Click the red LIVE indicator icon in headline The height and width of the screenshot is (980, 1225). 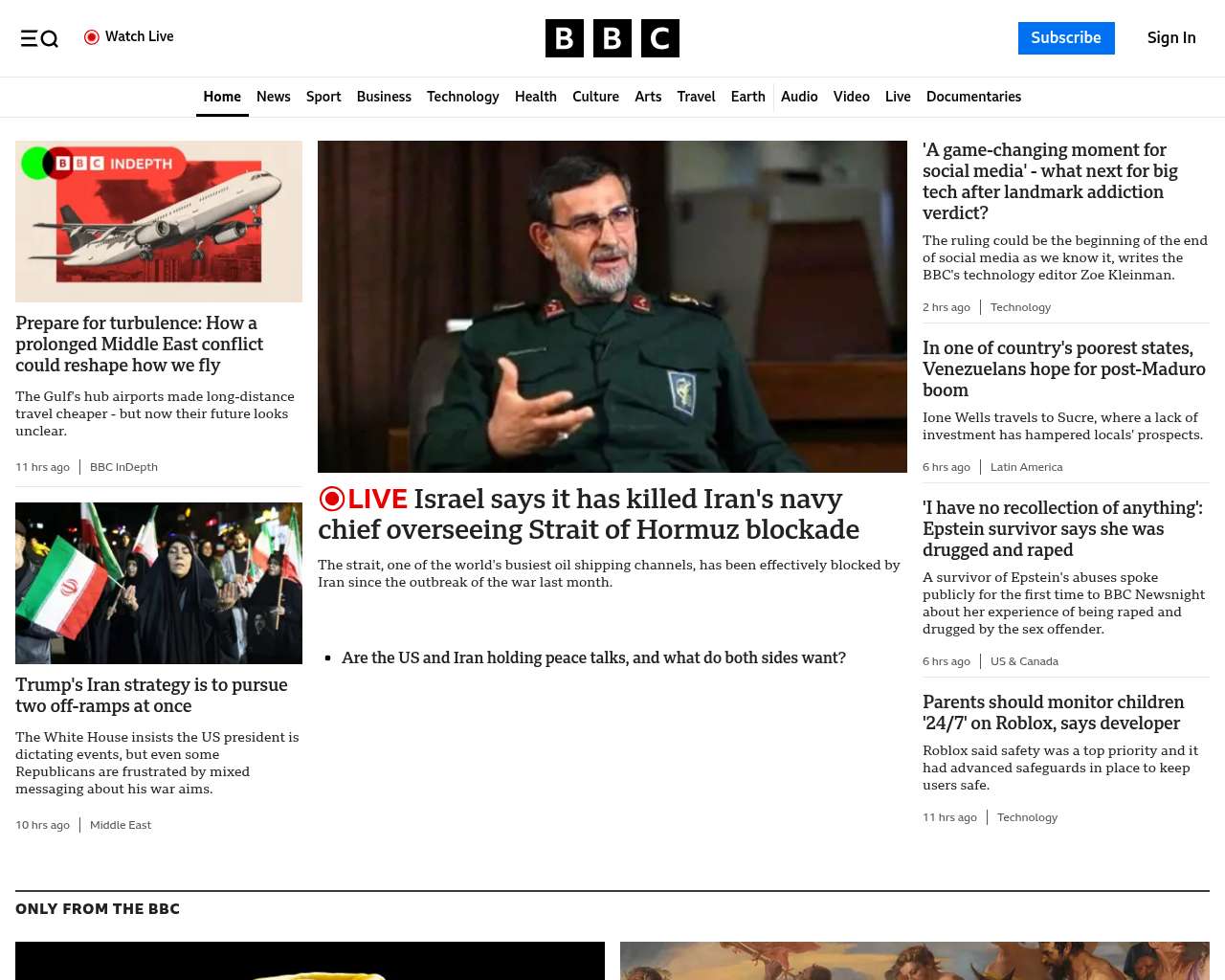pos(332,499)
